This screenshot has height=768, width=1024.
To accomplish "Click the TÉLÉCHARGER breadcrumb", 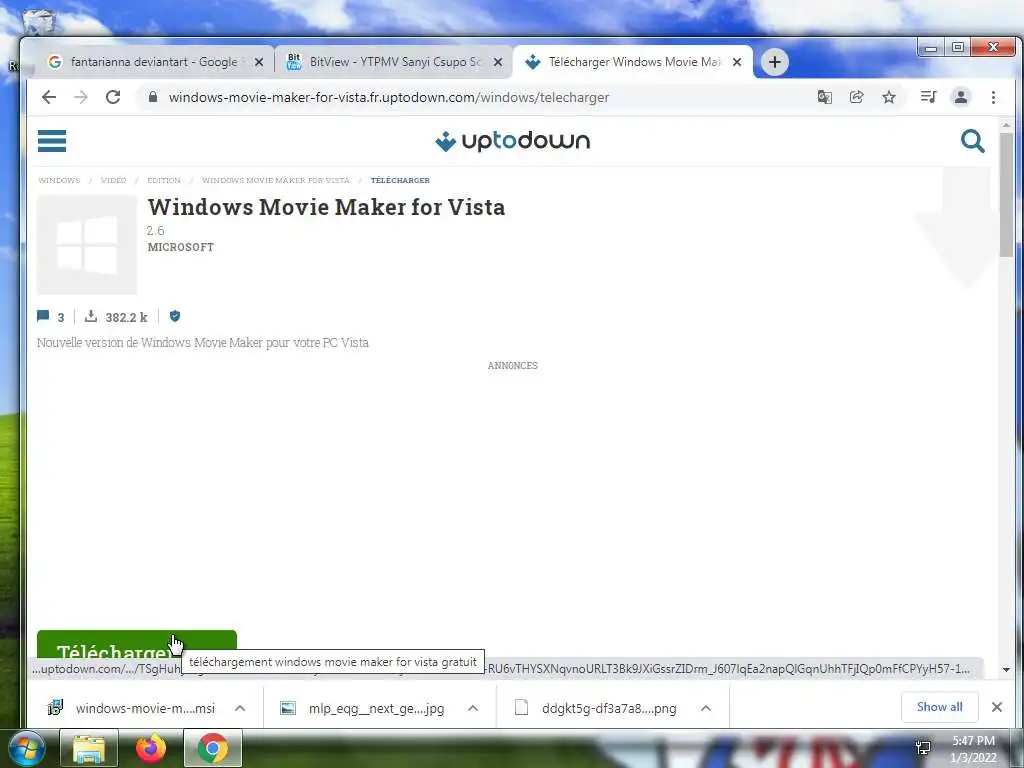I will click(400, 180).
